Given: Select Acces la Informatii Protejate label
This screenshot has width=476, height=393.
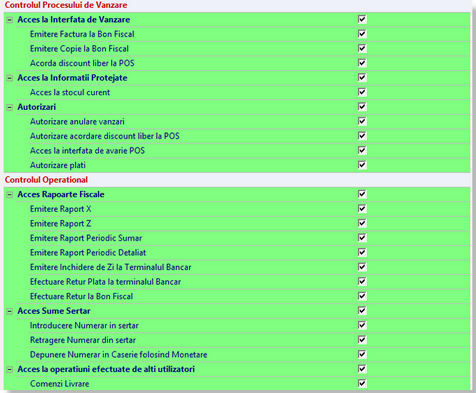Looking at the screenshot, I should 72,78.
